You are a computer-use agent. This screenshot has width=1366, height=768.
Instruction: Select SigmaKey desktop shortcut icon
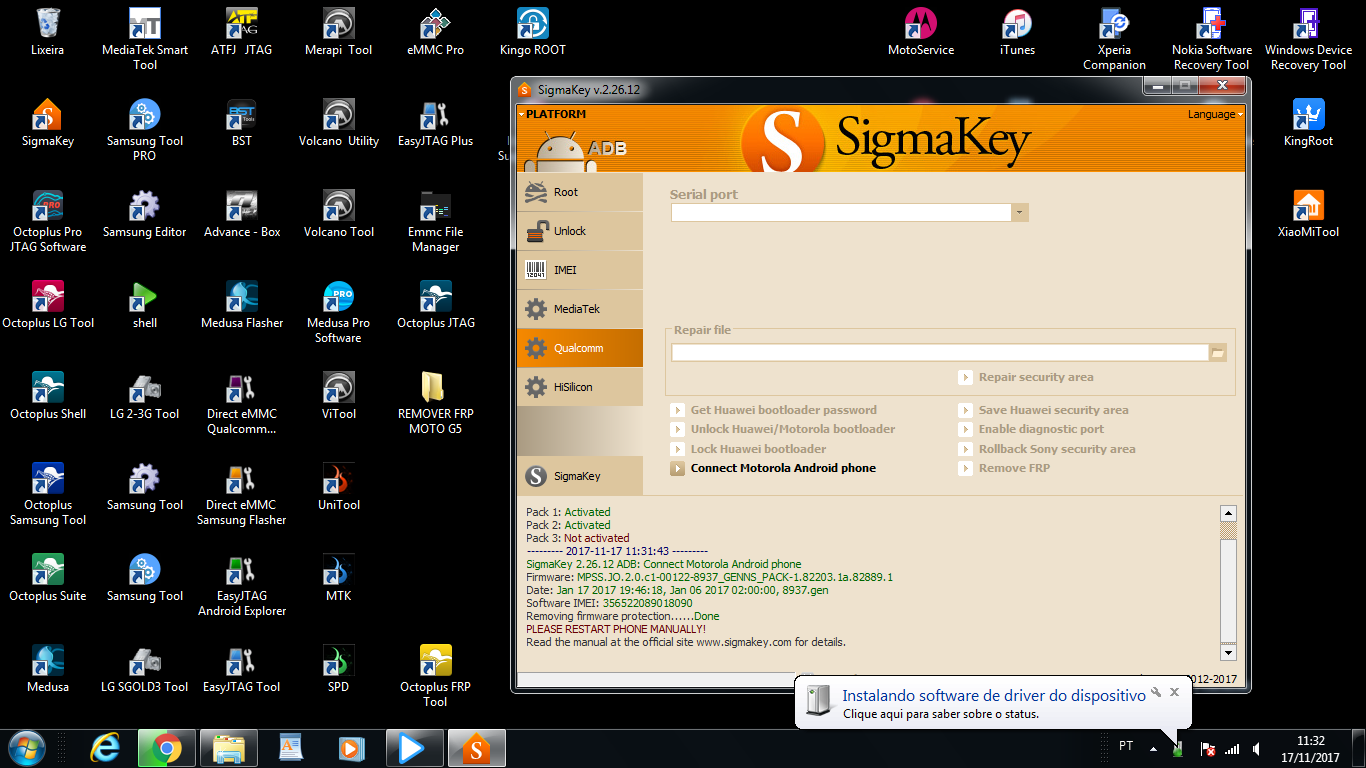47,122
